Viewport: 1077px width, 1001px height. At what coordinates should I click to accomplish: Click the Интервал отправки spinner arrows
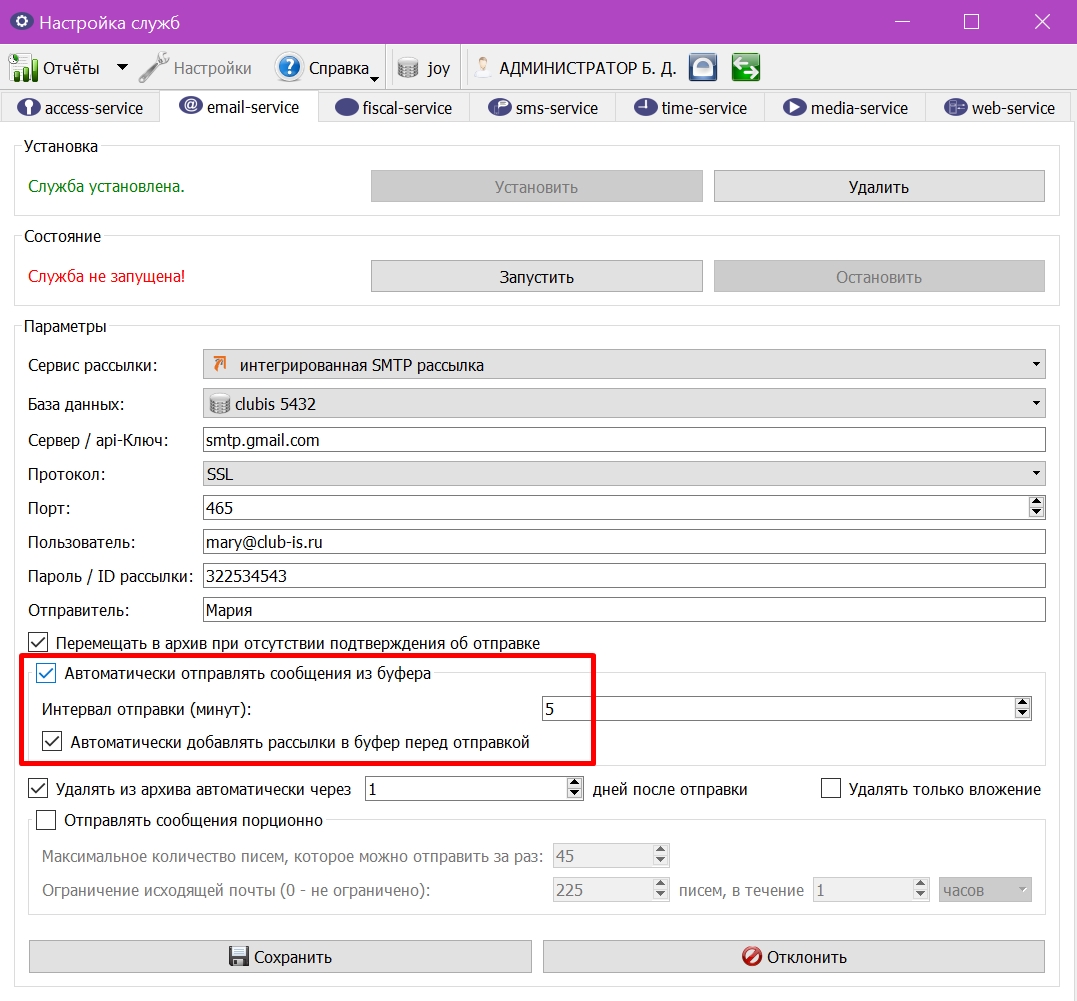1023,708
